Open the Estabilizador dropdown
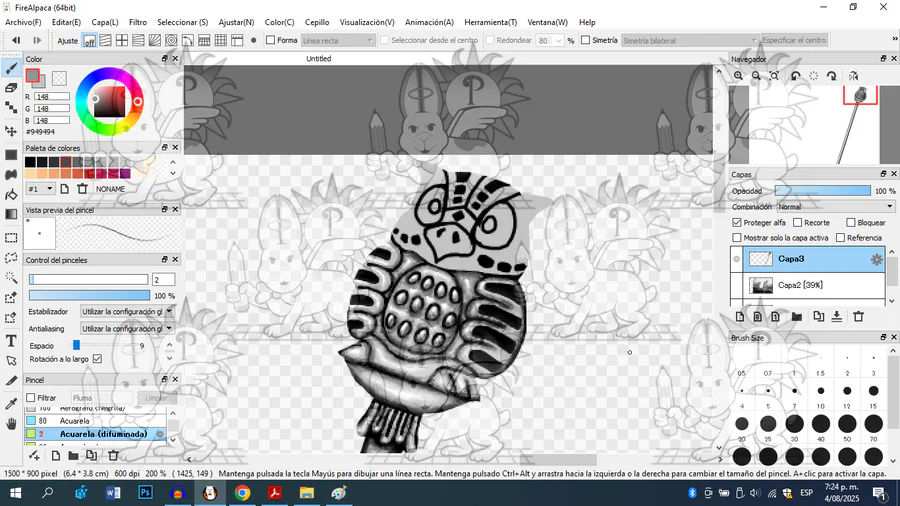 click(127, 312)
